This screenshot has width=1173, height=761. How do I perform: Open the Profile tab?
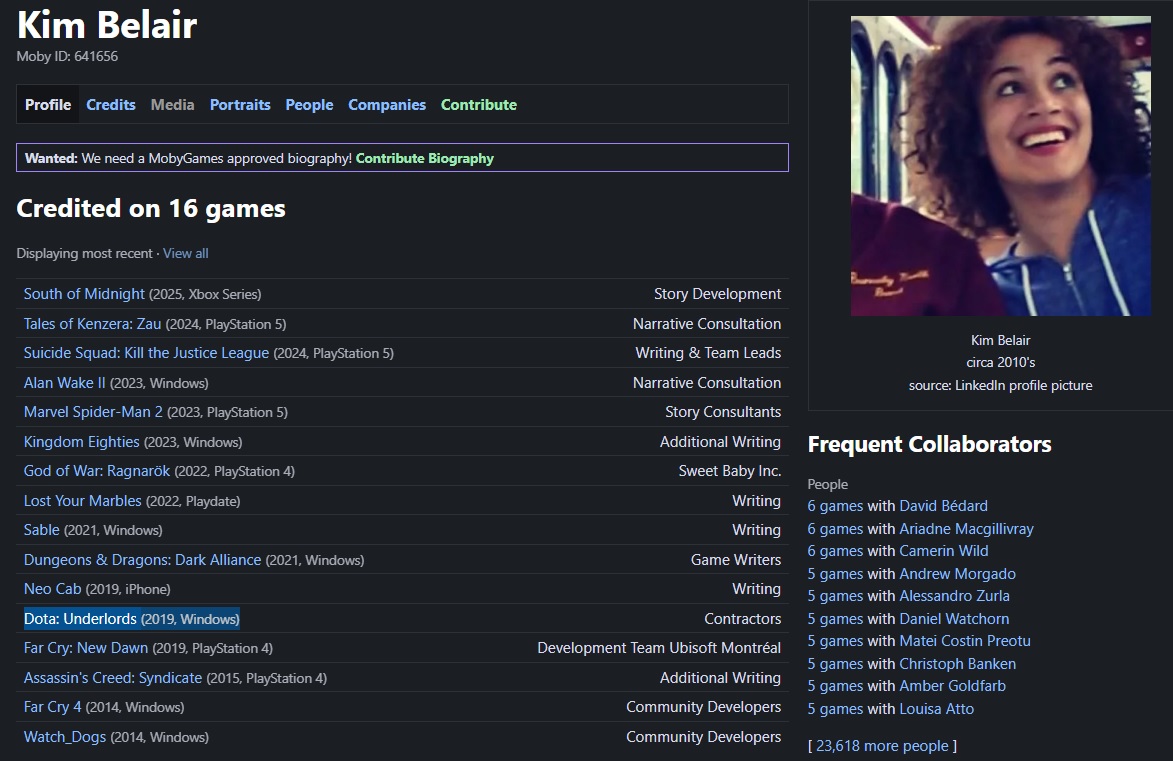click(x=48, y=105)
